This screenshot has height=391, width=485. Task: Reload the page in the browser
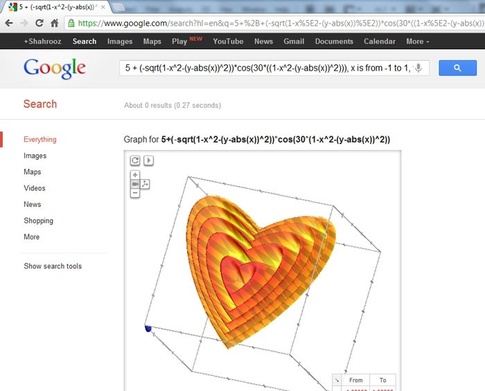pyautogui.click(x=39, y=23)
